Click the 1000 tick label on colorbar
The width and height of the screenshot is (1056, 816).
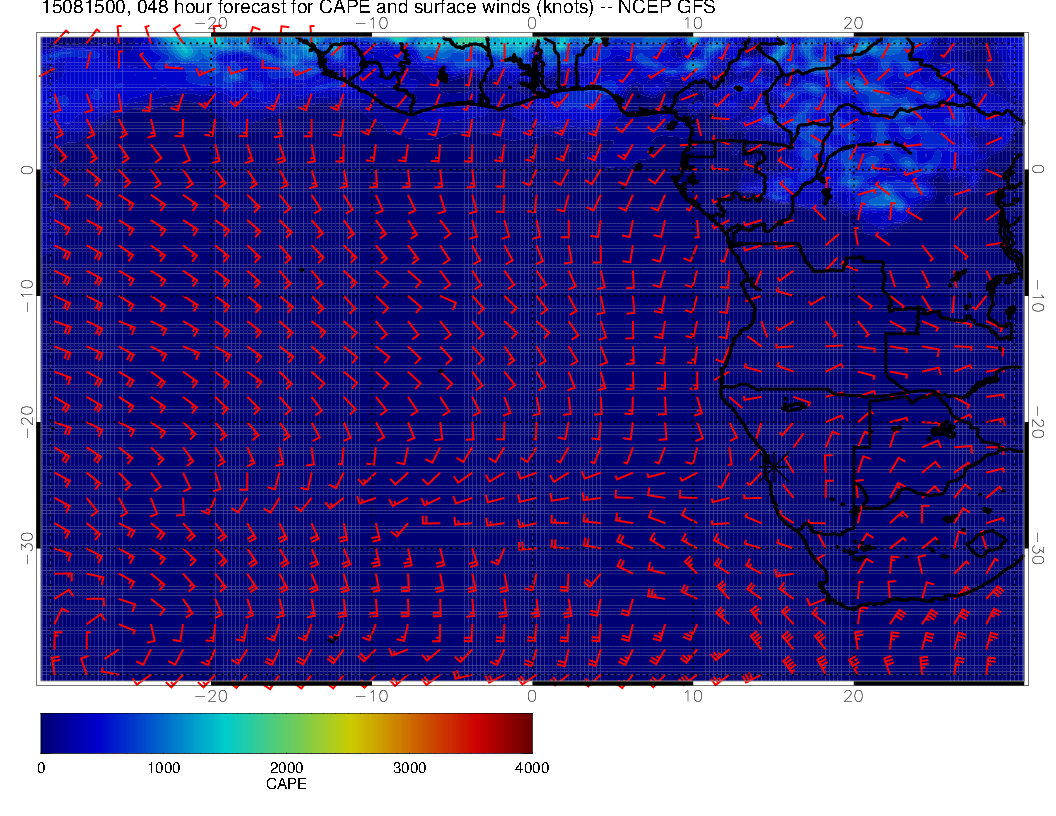164,768
